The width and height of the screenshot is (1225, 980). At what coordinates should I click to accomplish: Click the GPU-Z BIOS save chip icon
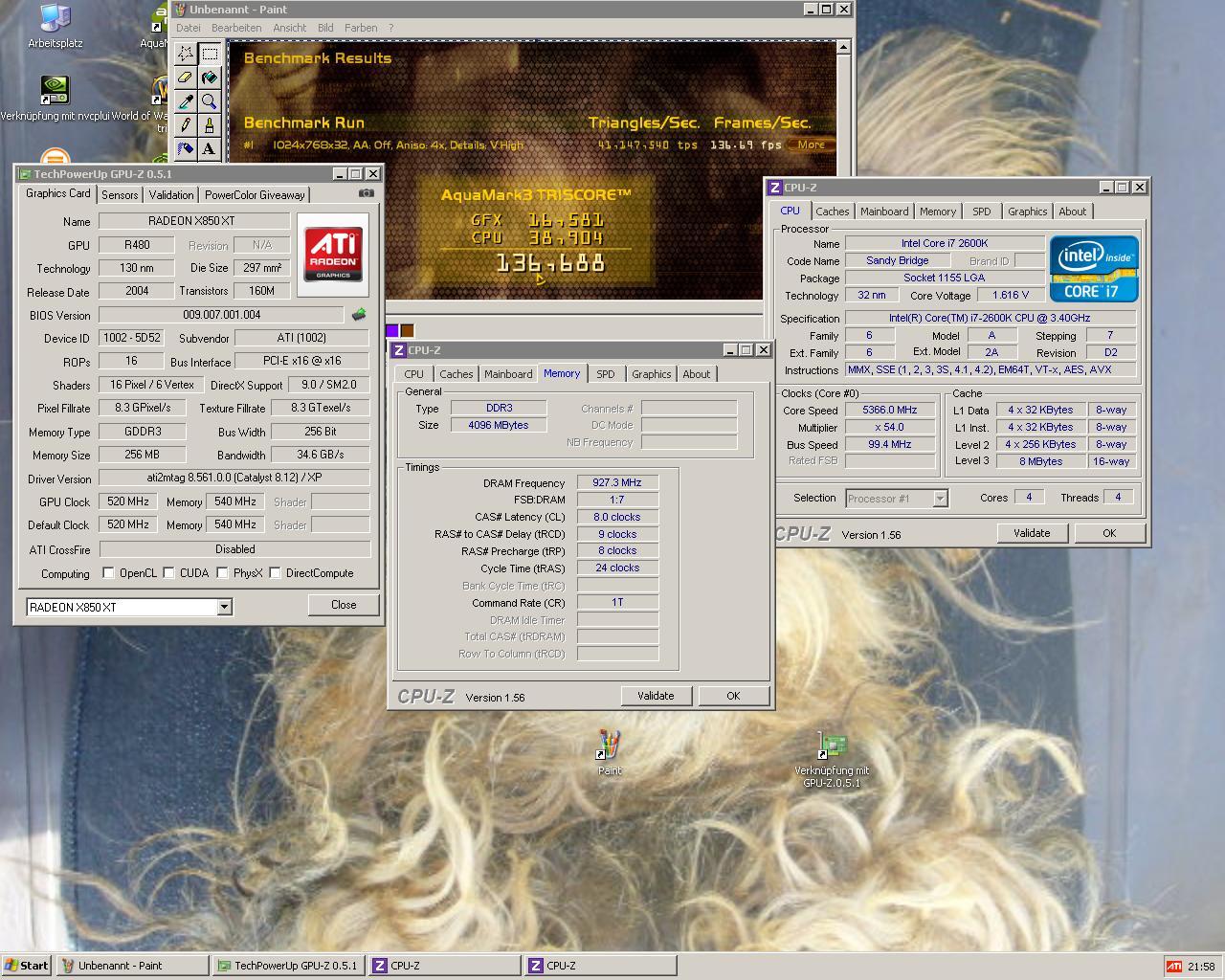[359, 314]
